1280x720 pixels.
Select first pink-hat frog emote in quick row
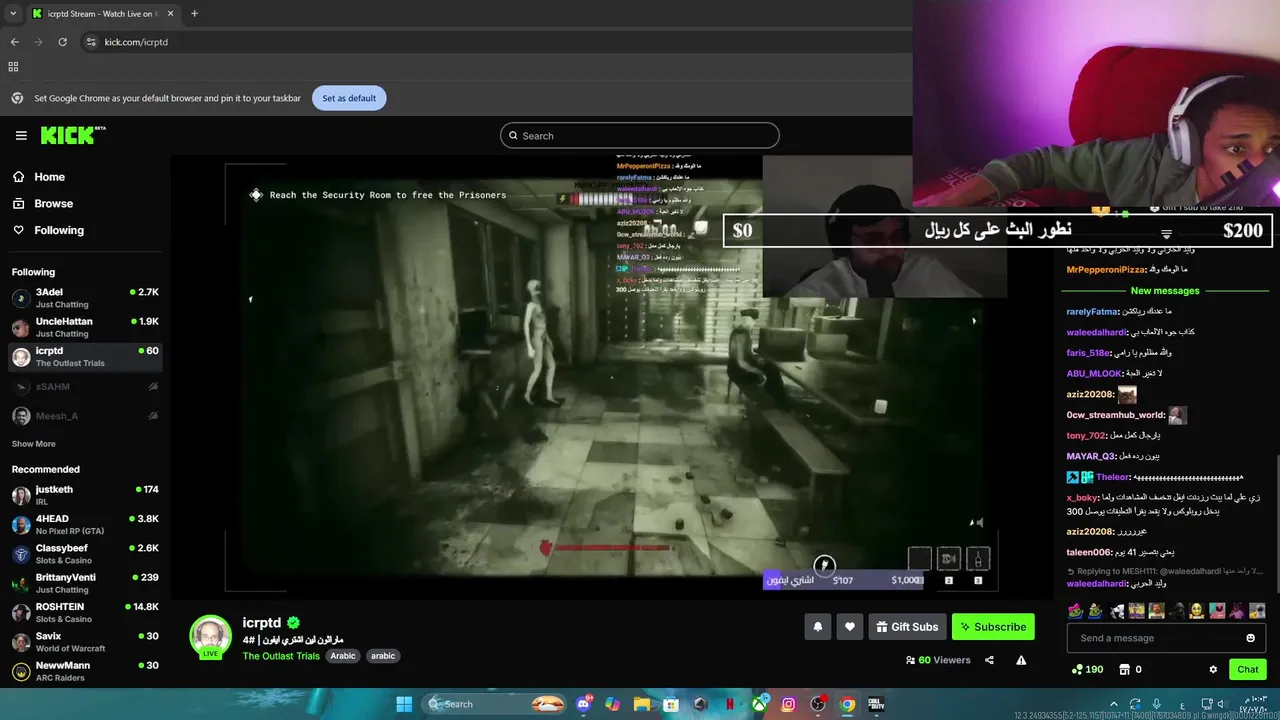coord(1075,610)
